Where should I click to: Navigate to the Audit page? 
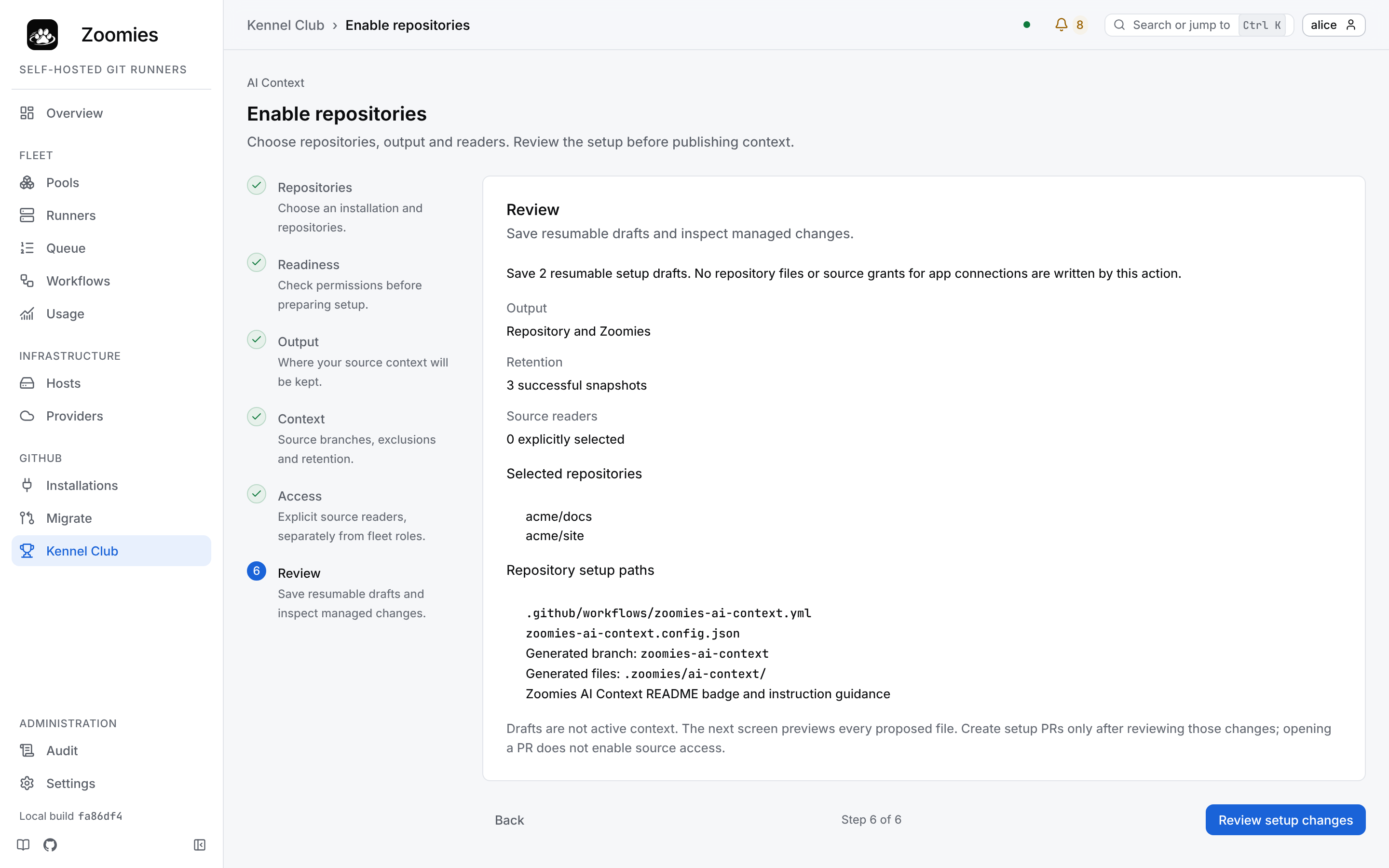[111, 750]
